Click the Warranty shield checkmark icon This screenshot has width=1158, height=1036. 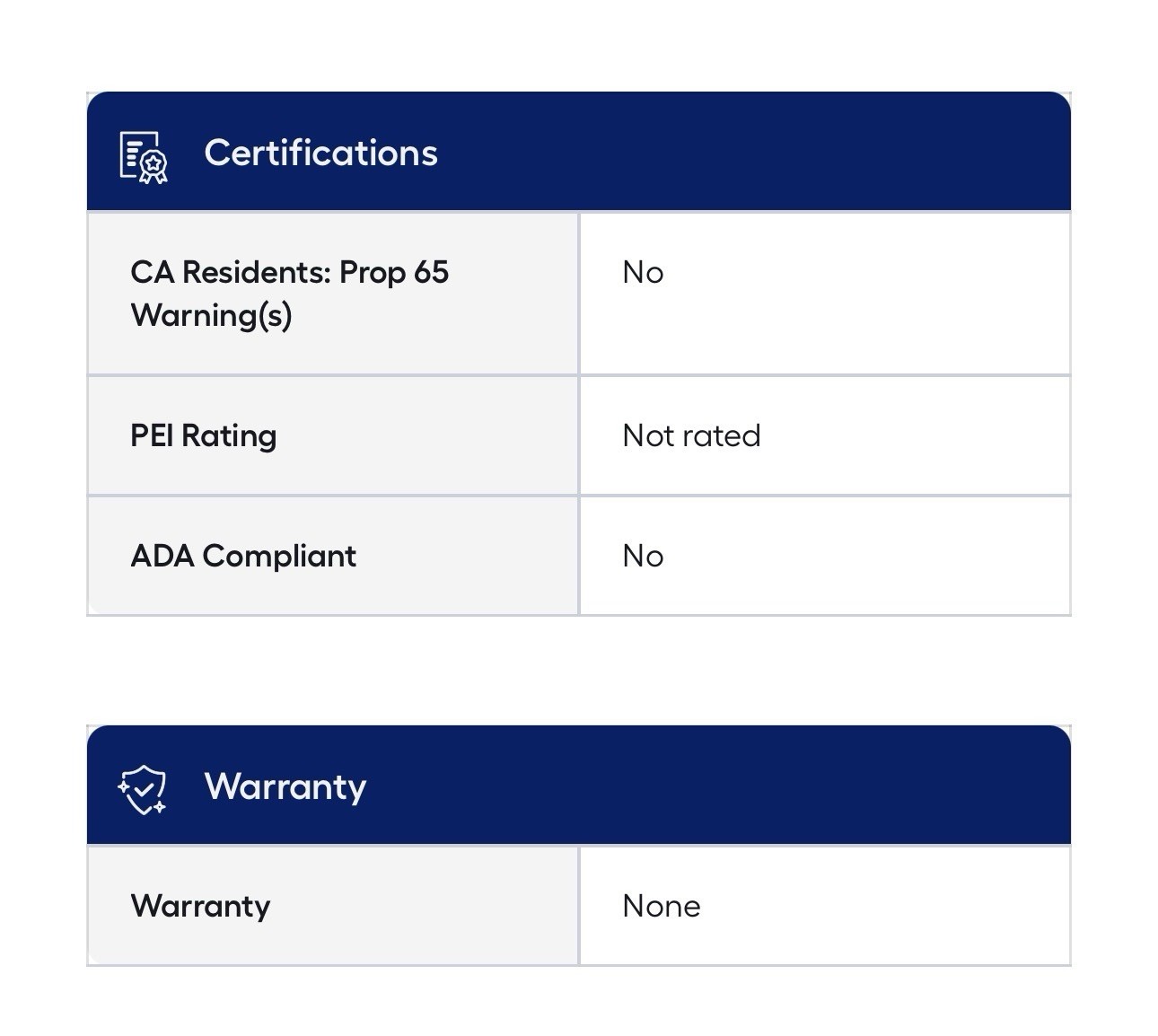143,790
